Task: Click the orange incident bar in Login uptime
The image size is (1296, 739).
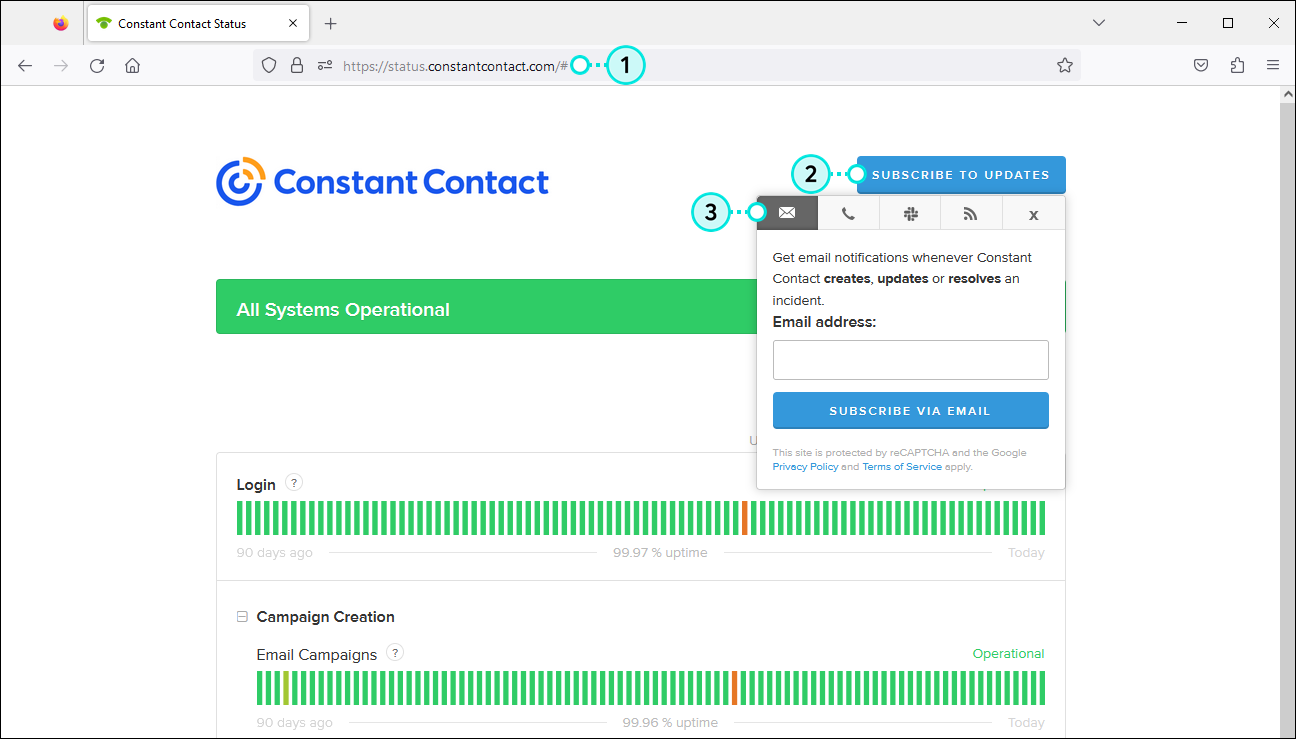Action: coord(744,518)
